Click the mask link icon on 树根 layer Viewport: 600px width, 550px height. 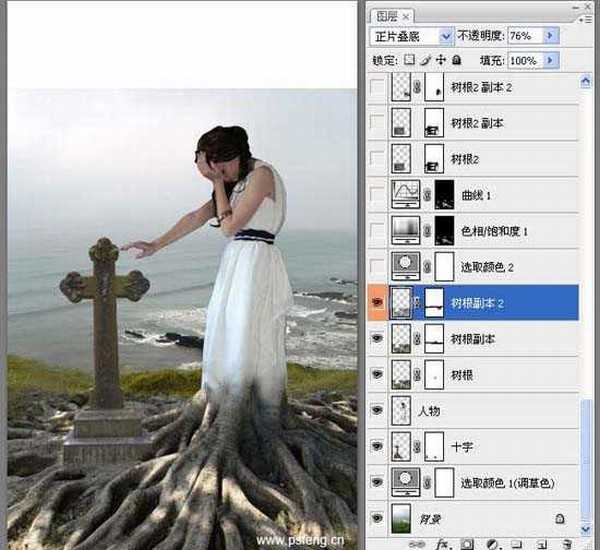click(417, 375)
